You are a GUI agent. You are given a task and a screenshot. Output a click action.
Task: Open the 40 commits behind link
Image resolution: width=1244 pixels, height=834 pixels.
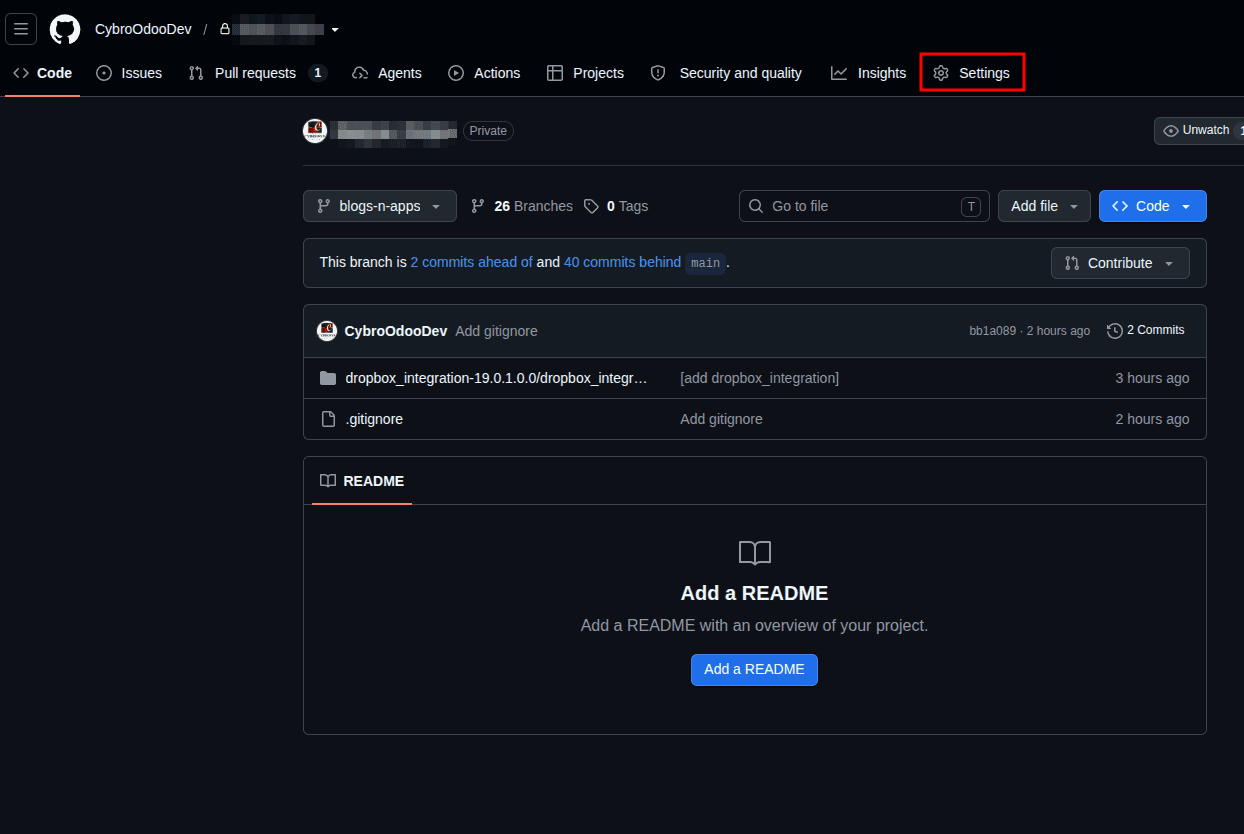click(x=622, y=262)
